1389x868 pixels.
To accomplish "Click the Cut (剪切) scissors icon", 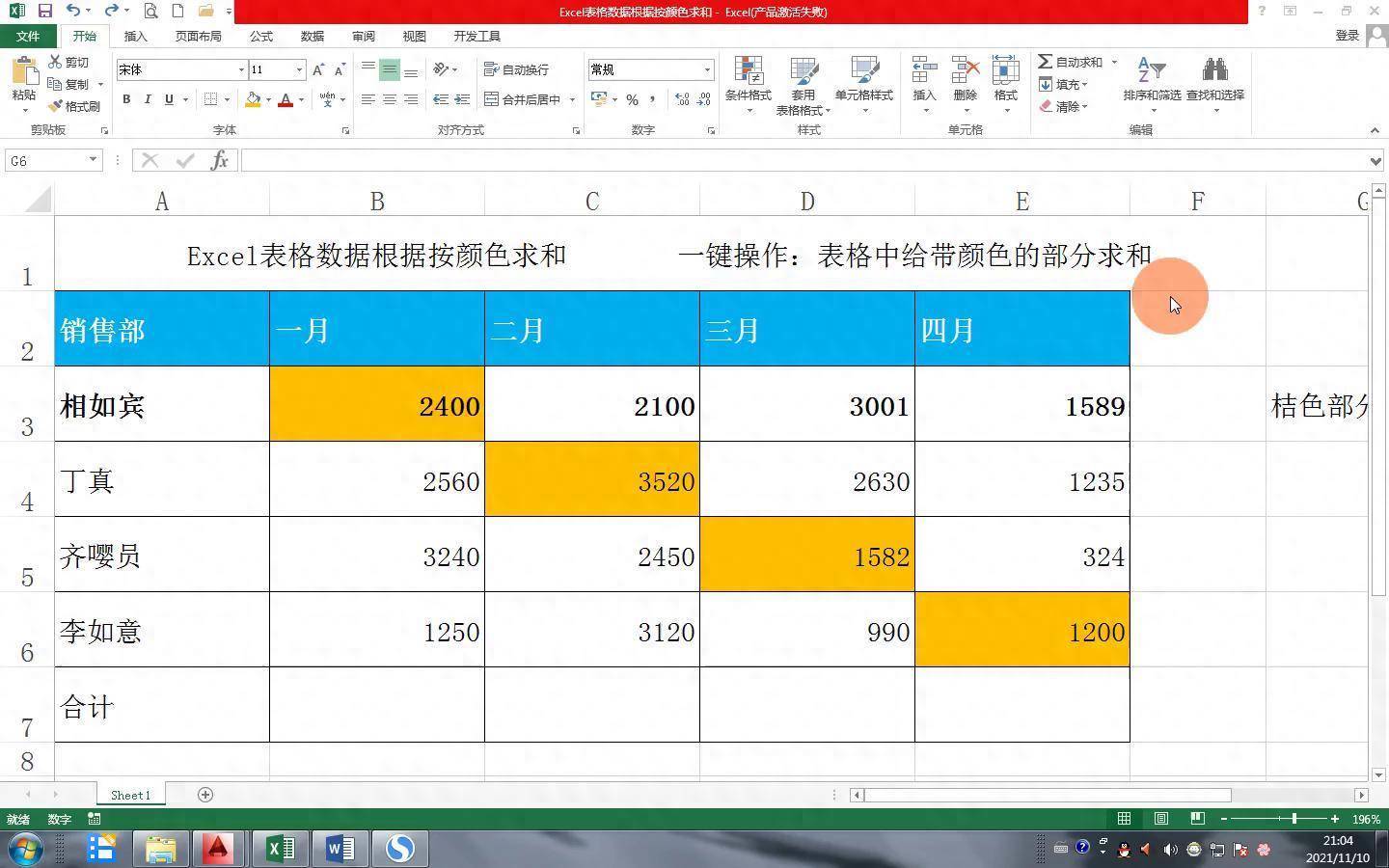I will pyautogui.click(x=56, y=62).
